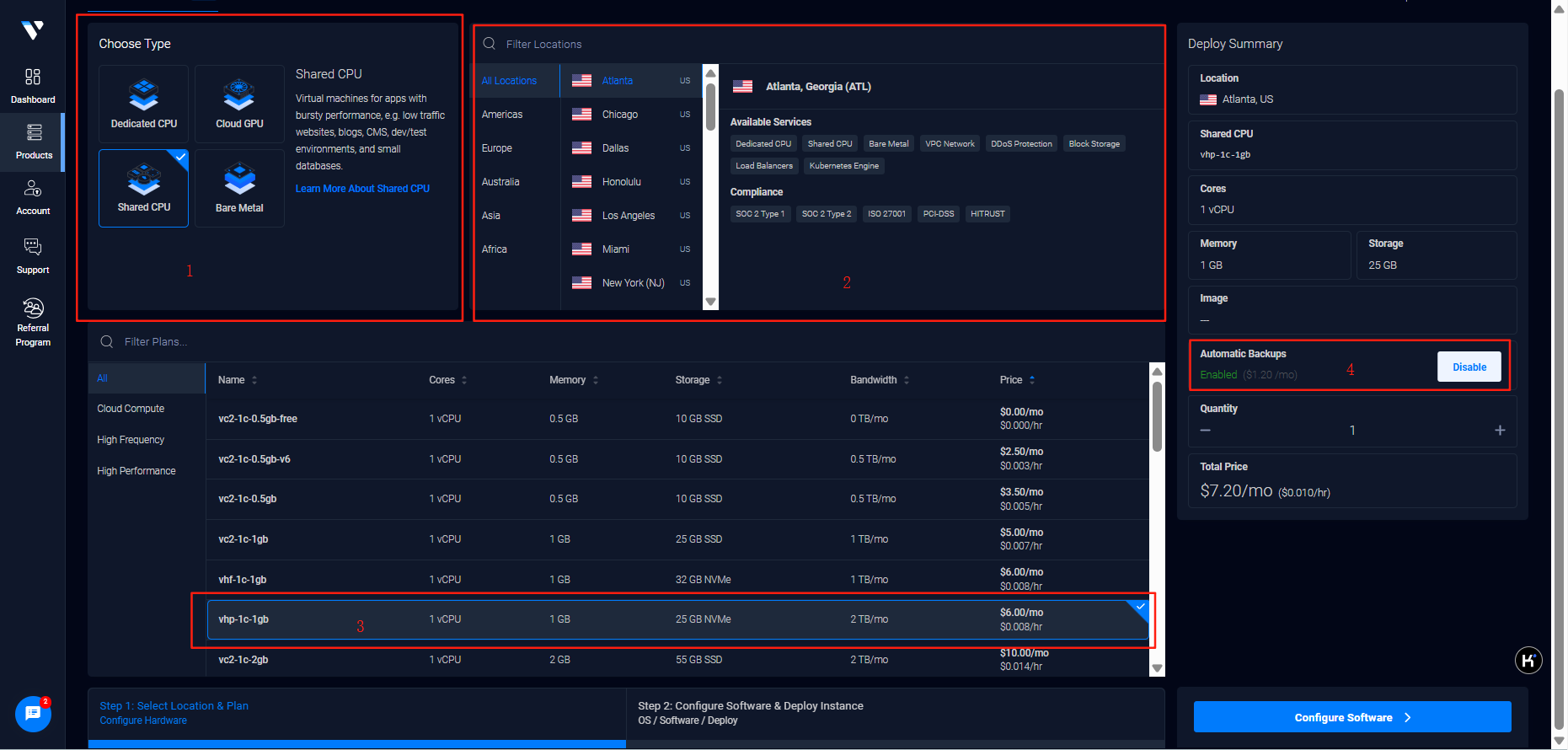Image resolution: width=1568 pixels, height=750 pixels.
Task: Select the Dedicated CPU type card
Action: pos(144,104)
